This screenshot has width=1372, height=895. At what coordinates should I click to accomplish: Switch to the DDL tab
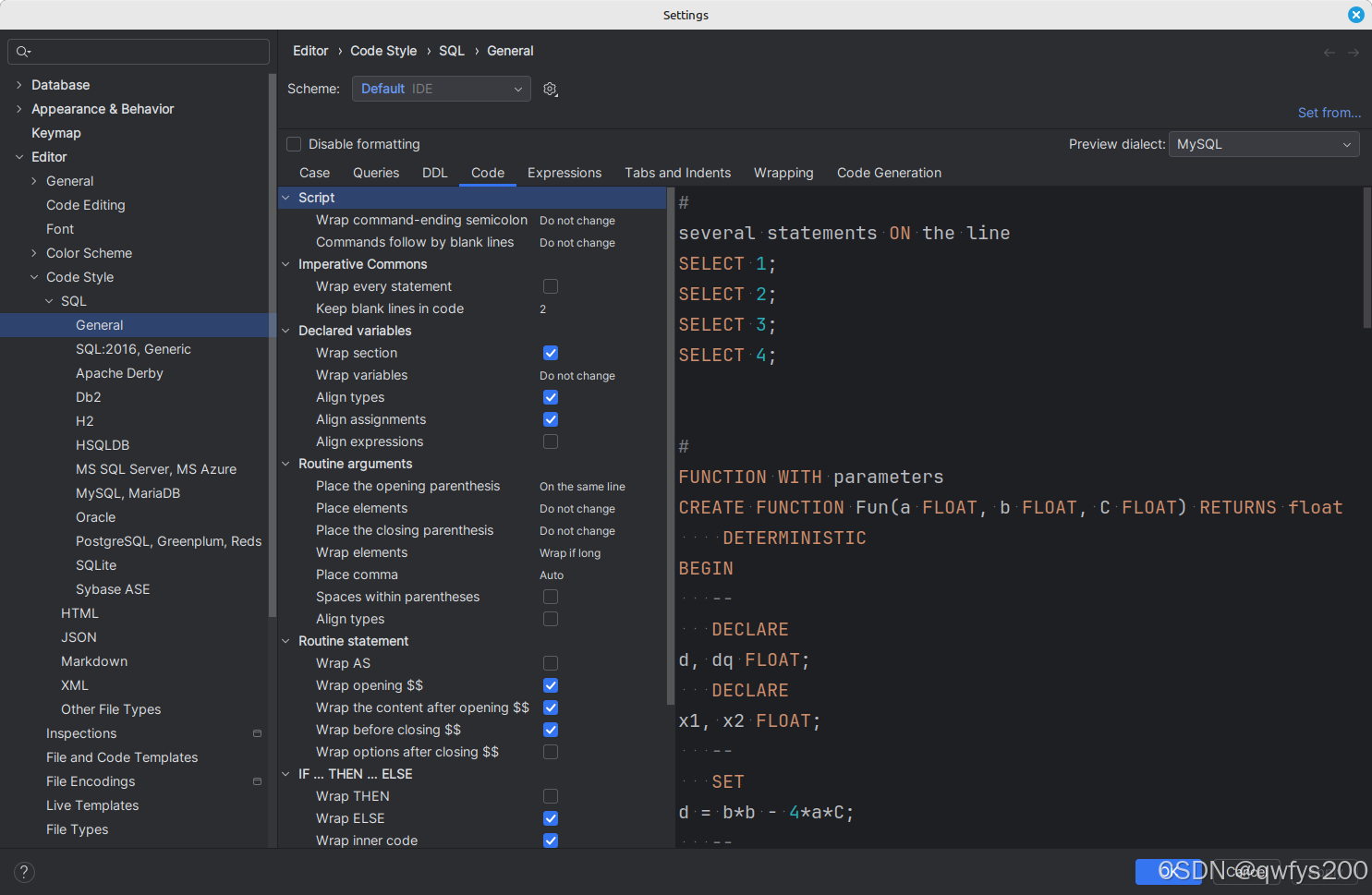coord(434,173)
